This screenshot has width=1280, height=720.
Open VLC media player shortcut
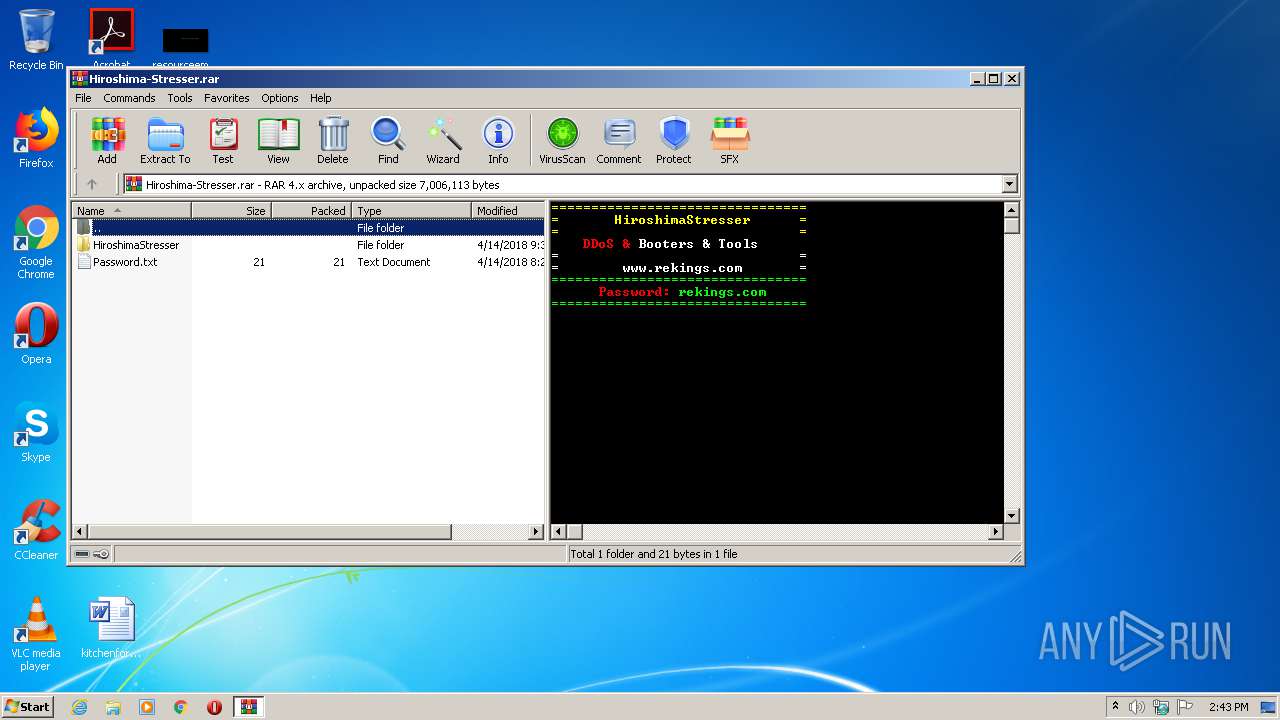pyautogui.click(x=36, y=634)
